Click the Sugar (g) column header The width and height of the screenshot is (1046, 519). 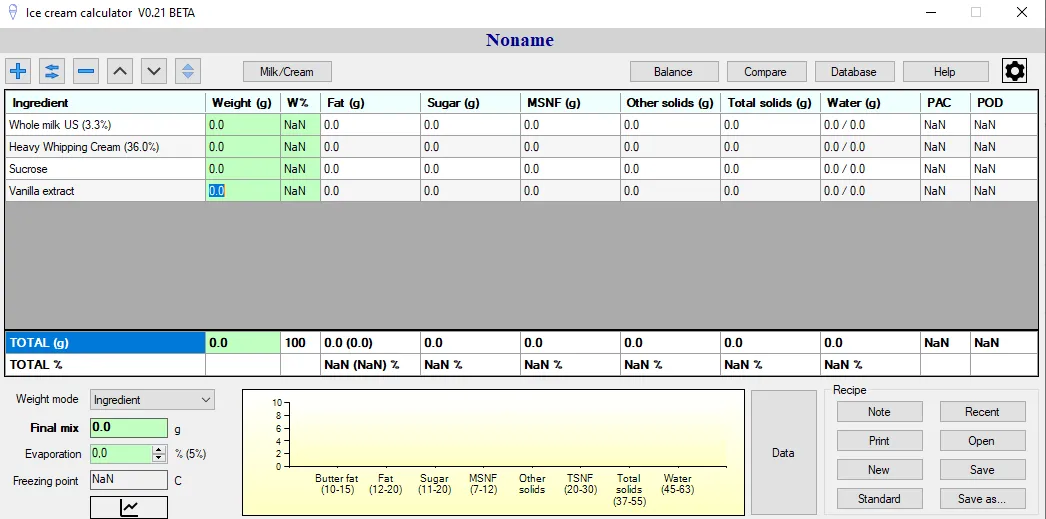470,103
